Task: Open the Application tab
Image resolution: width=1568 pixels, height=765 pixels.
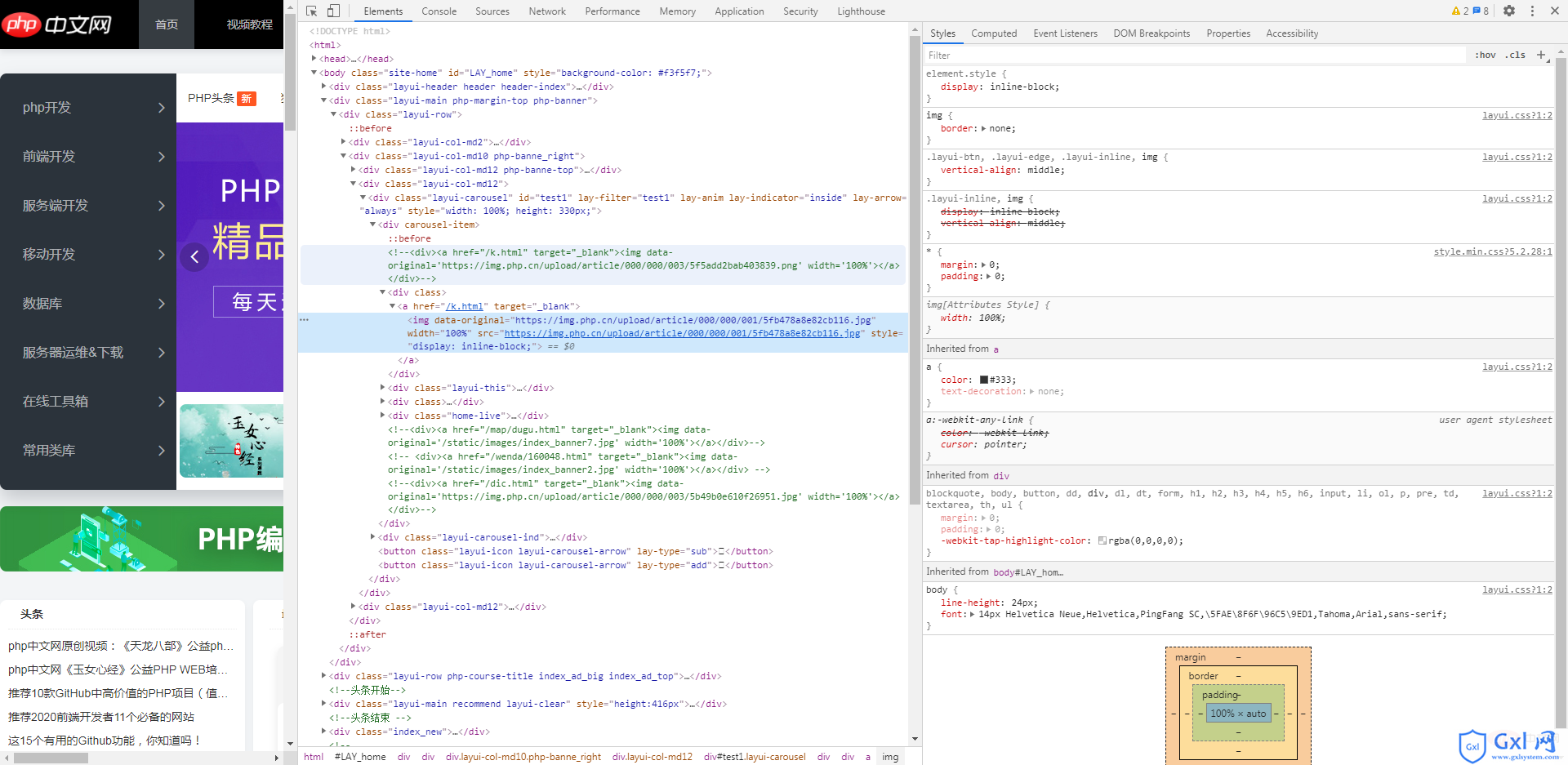Action: pyautogui.click(x=739, y=11)
